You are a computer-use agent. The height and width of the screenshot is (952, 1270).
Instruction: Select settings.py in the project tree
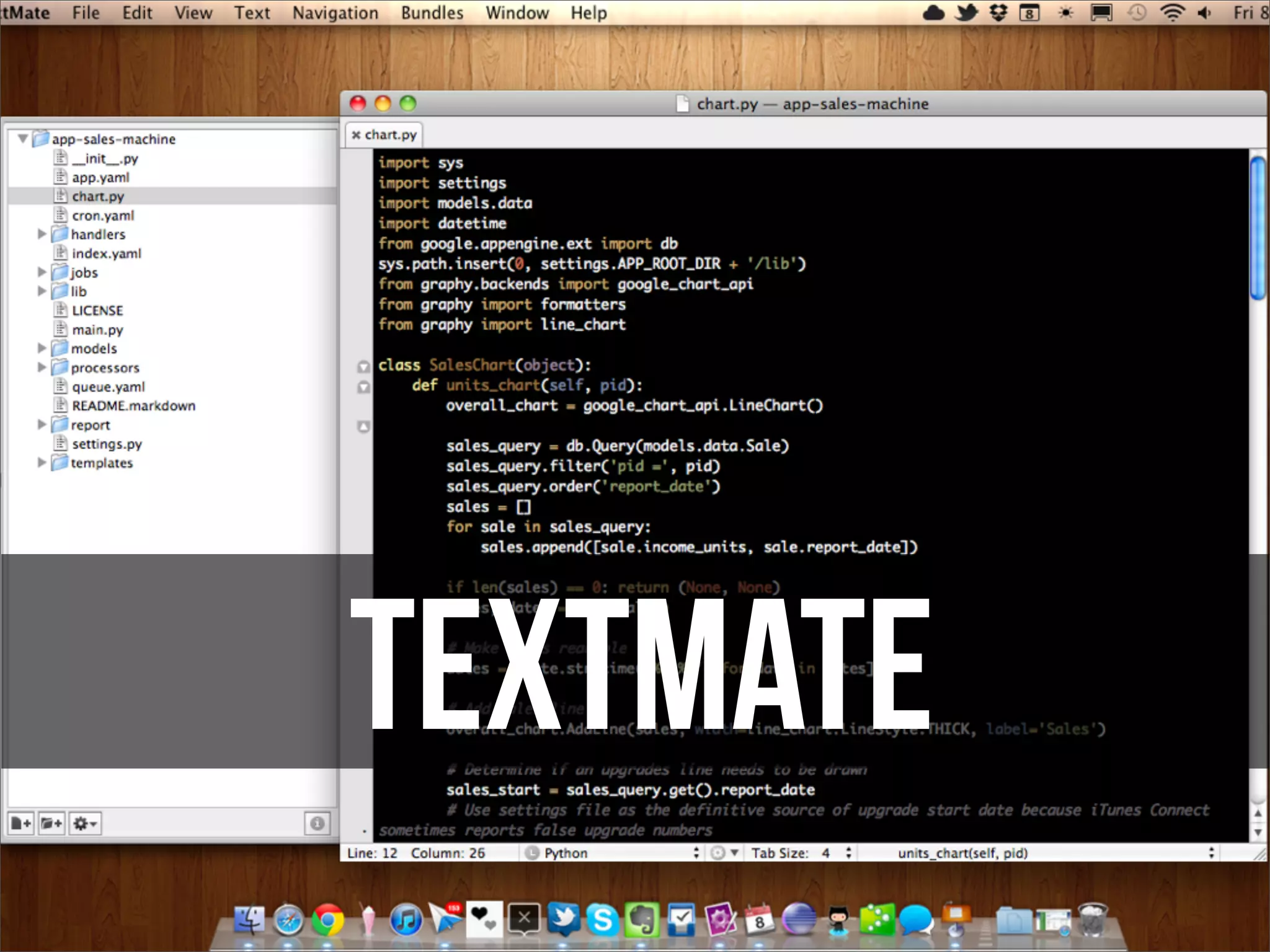(107, 444)
